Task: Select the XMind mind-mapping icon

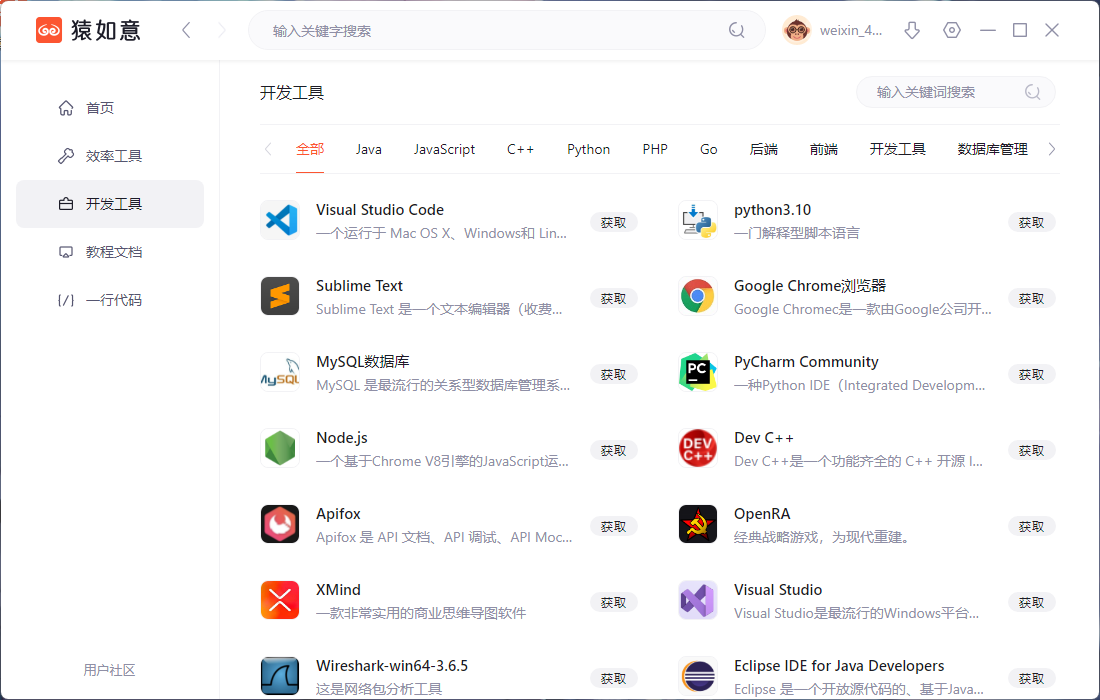Action: click(279, 601)
